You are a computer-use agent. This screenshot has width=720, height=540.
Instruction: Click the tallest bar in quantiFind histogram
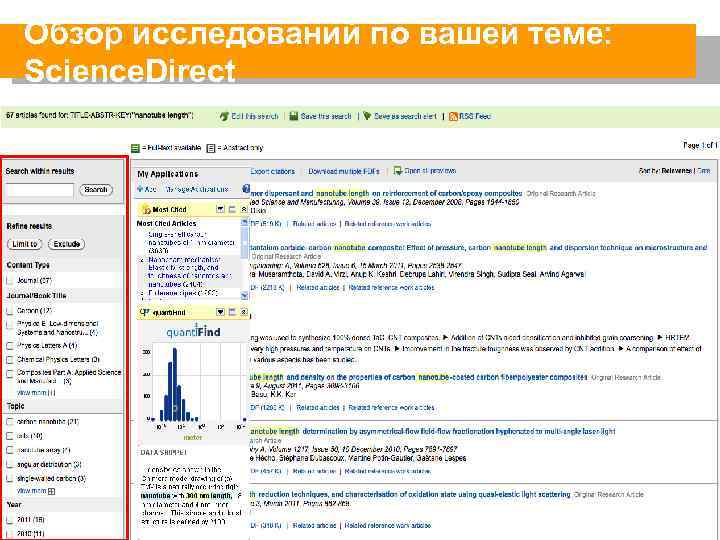click(x=174, y=384)
